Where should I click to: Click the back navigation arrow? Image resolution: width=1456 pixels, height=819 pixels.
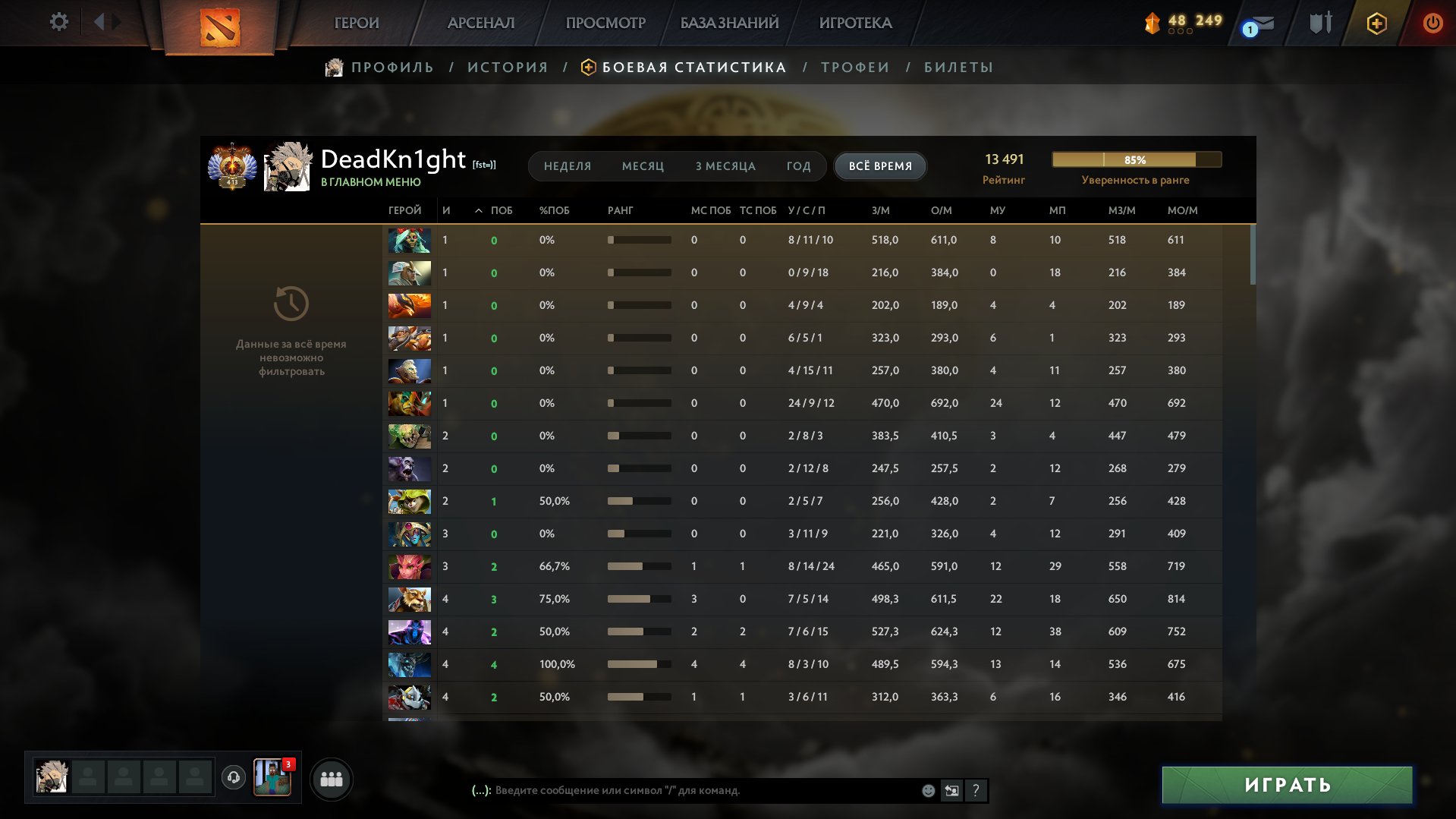pyautogui.click(x=99, y=22)
